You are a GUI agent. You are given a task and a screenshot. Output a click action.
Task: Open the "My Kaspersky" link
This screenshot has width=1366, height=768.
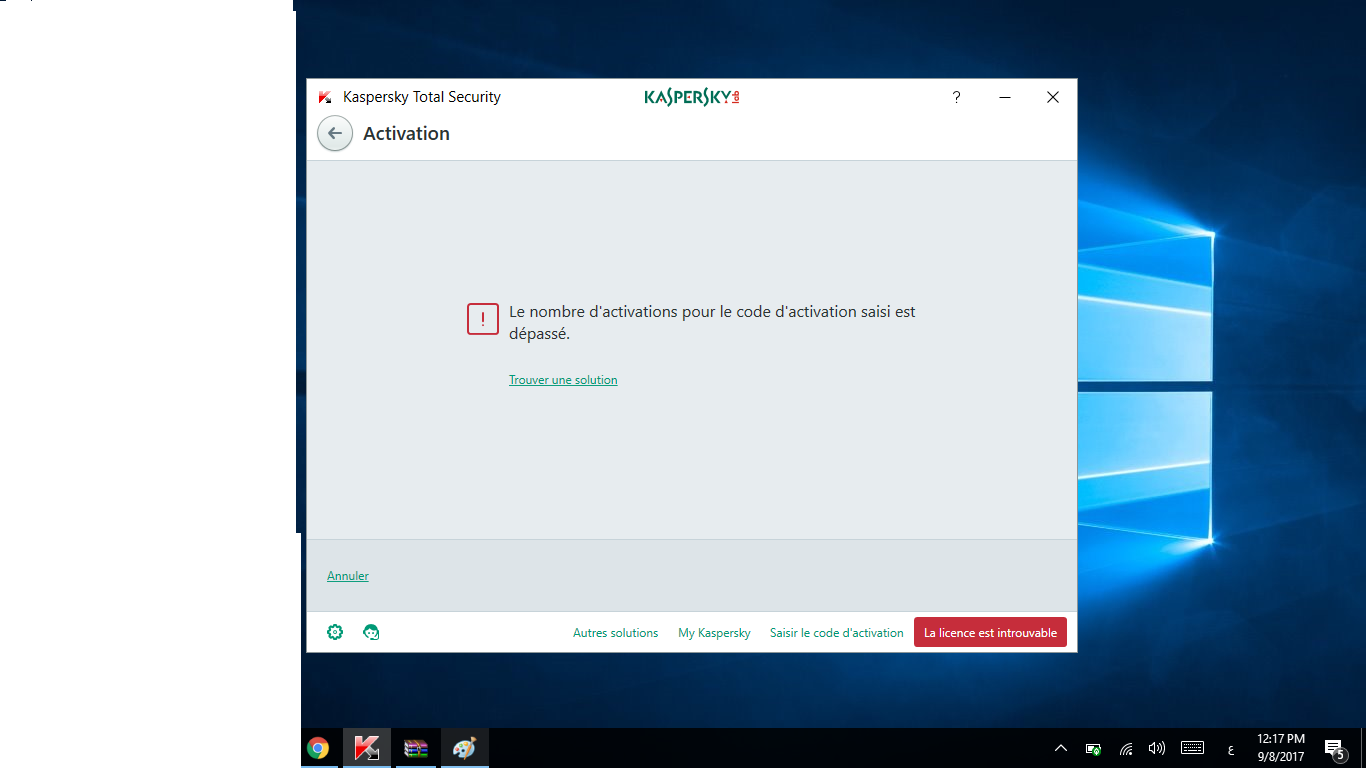click(x=714, y=633)
